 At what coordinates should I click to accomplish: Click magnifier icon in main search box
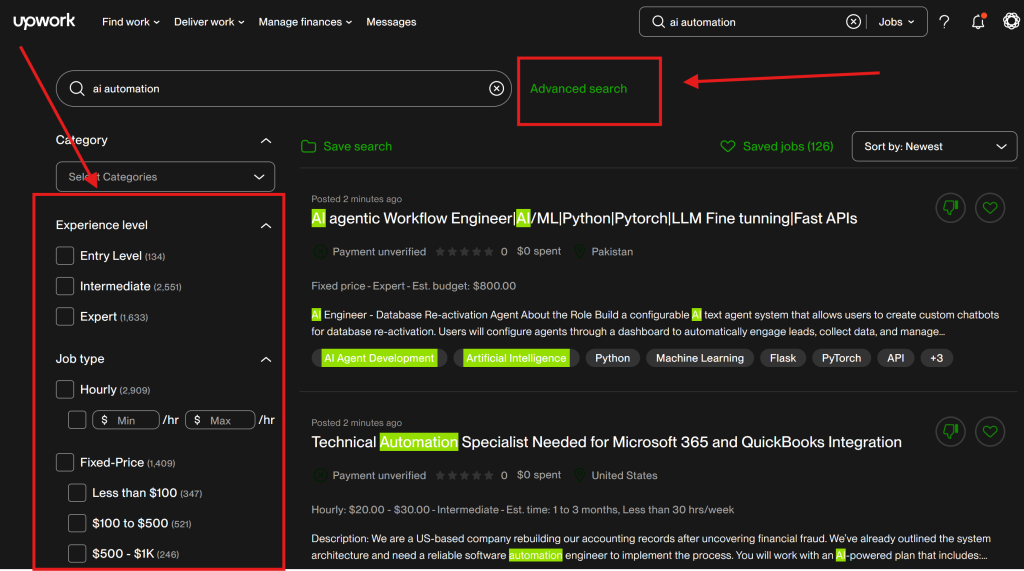click(x=76, y=88)
